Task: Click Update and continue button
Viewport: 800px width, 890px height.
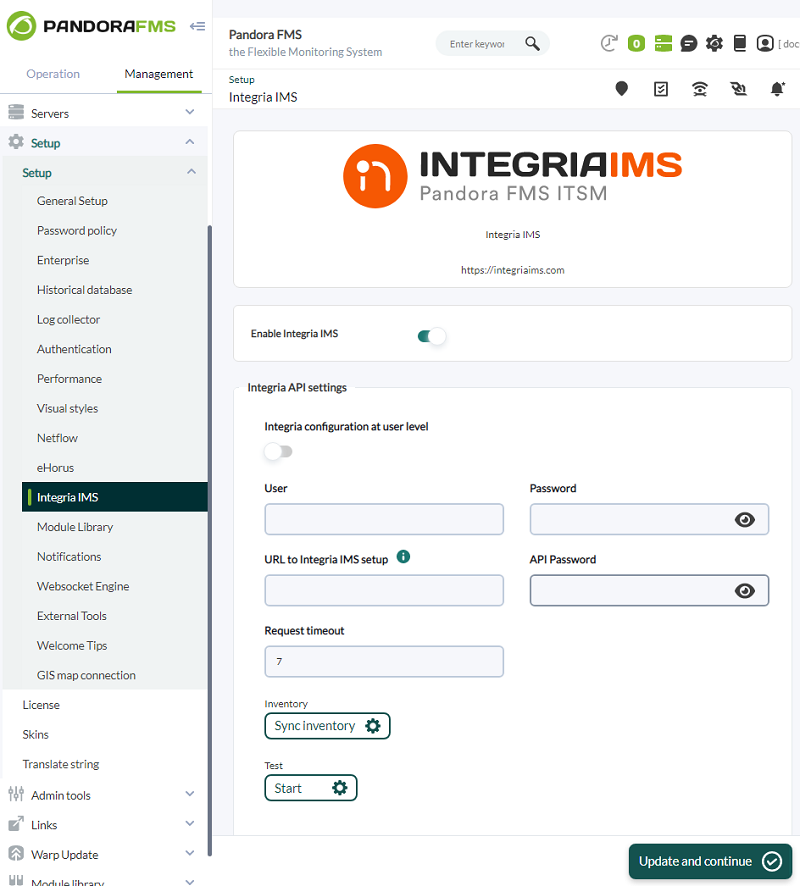Action: (710, 862)
